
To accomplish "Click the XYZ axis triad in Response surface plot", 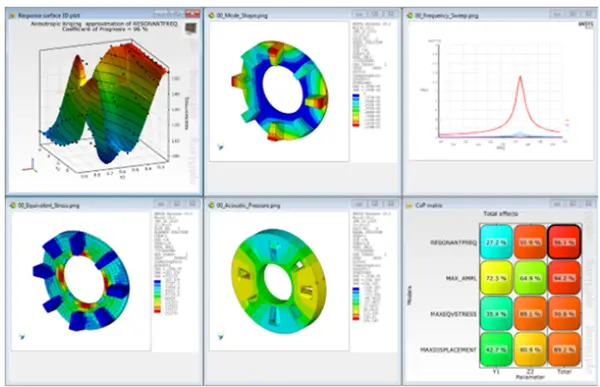I will tap(30, 167).
